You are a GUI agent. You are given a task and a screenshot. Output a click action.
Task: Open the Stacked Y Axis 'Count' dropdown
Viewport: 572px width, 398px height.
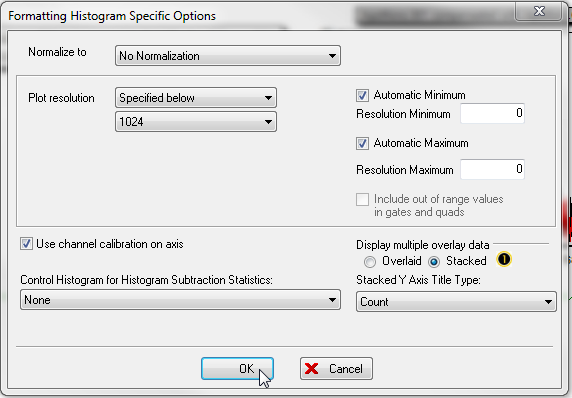(456, 302)
